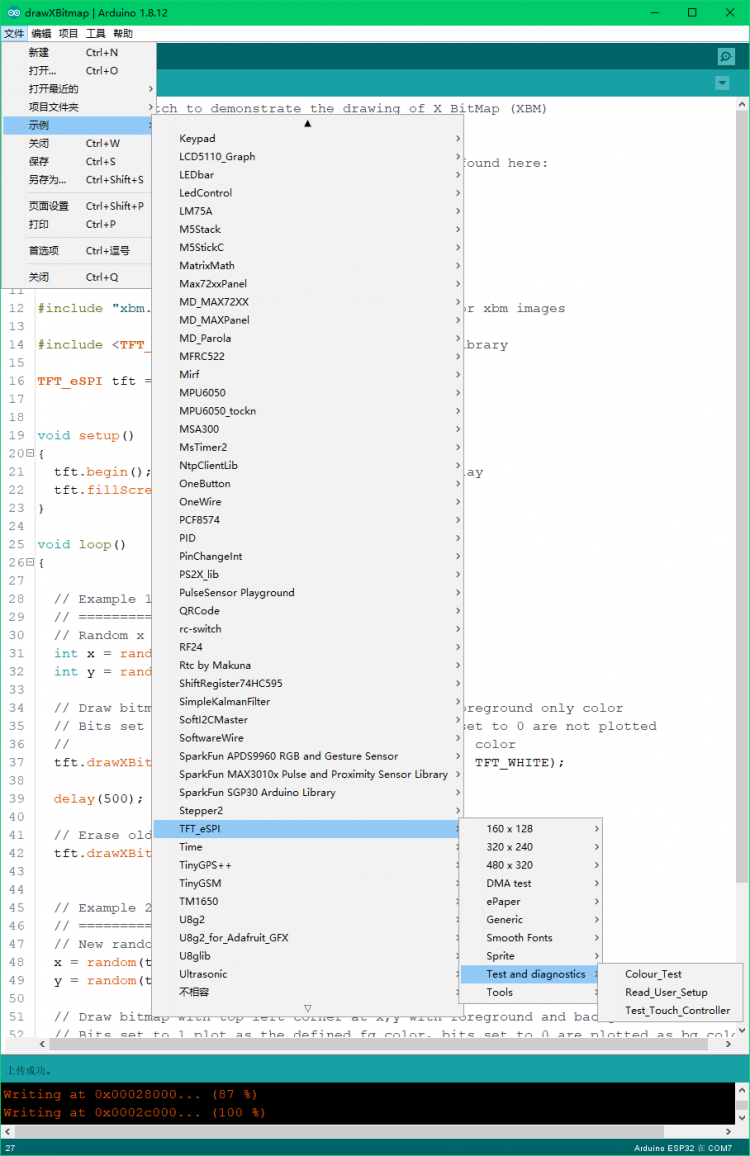
Task: Collapse the loop function fold marker
Action: tap(30, 562)
